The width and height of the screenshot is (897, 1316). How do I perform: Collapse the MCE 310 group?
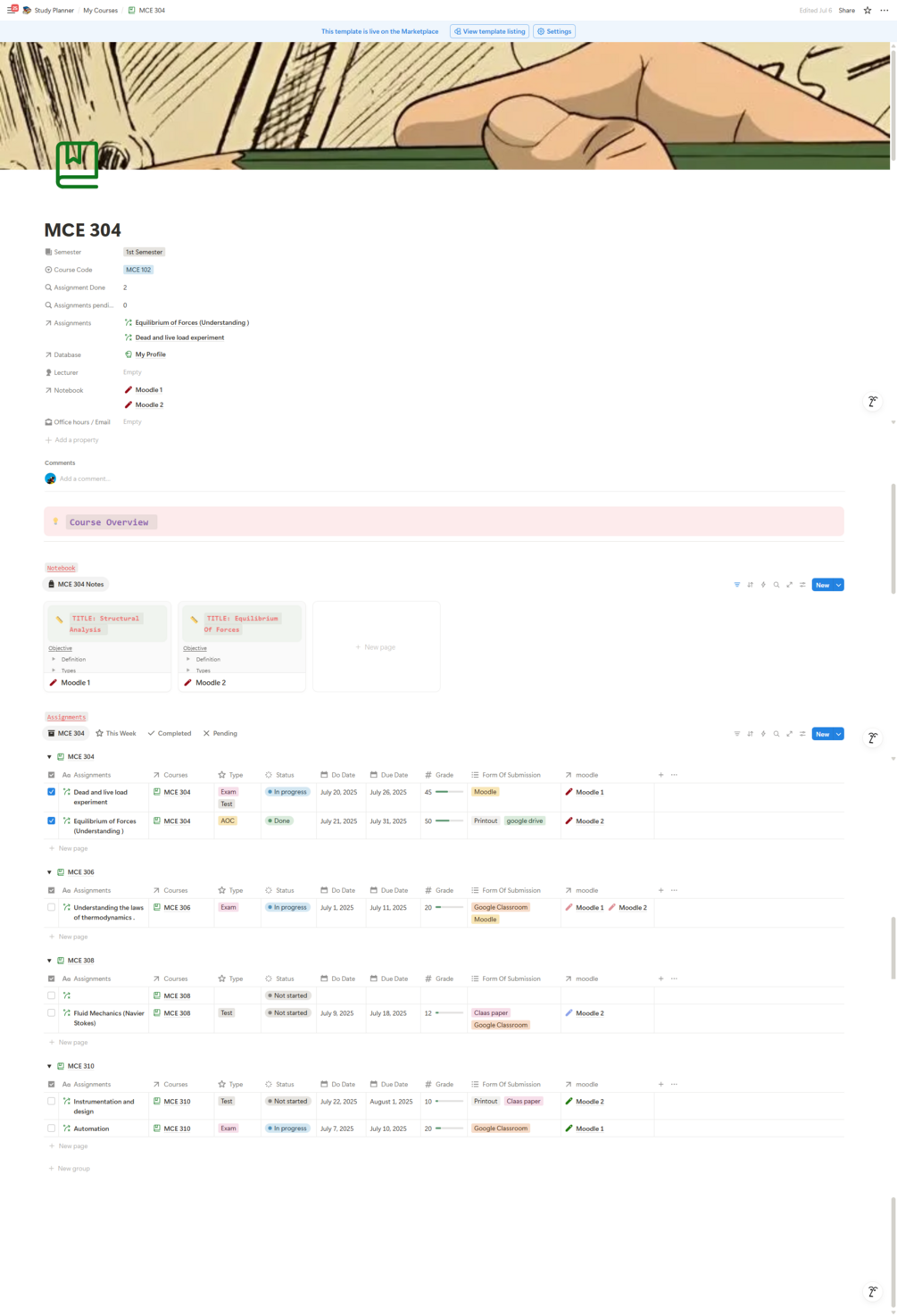(x=49, y=1066)
